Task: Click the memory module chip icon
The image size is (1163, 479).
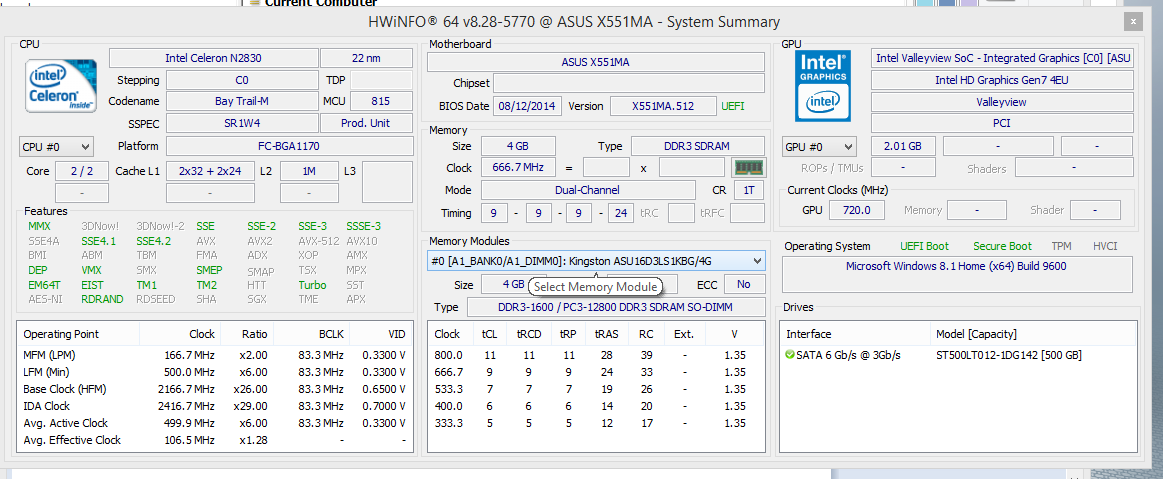Action: click(748, 167)
